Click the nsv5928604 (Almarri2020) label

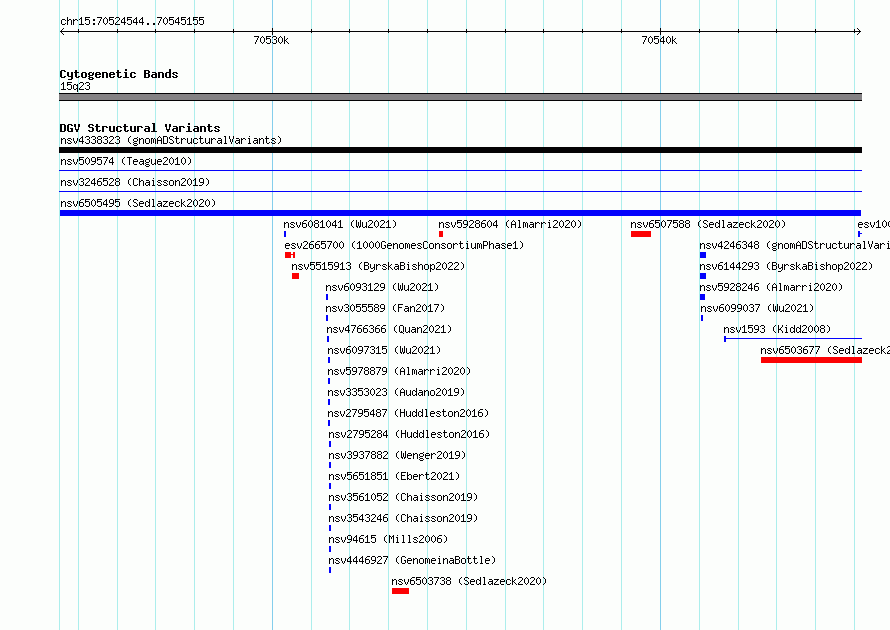click(x=510, y=224)
